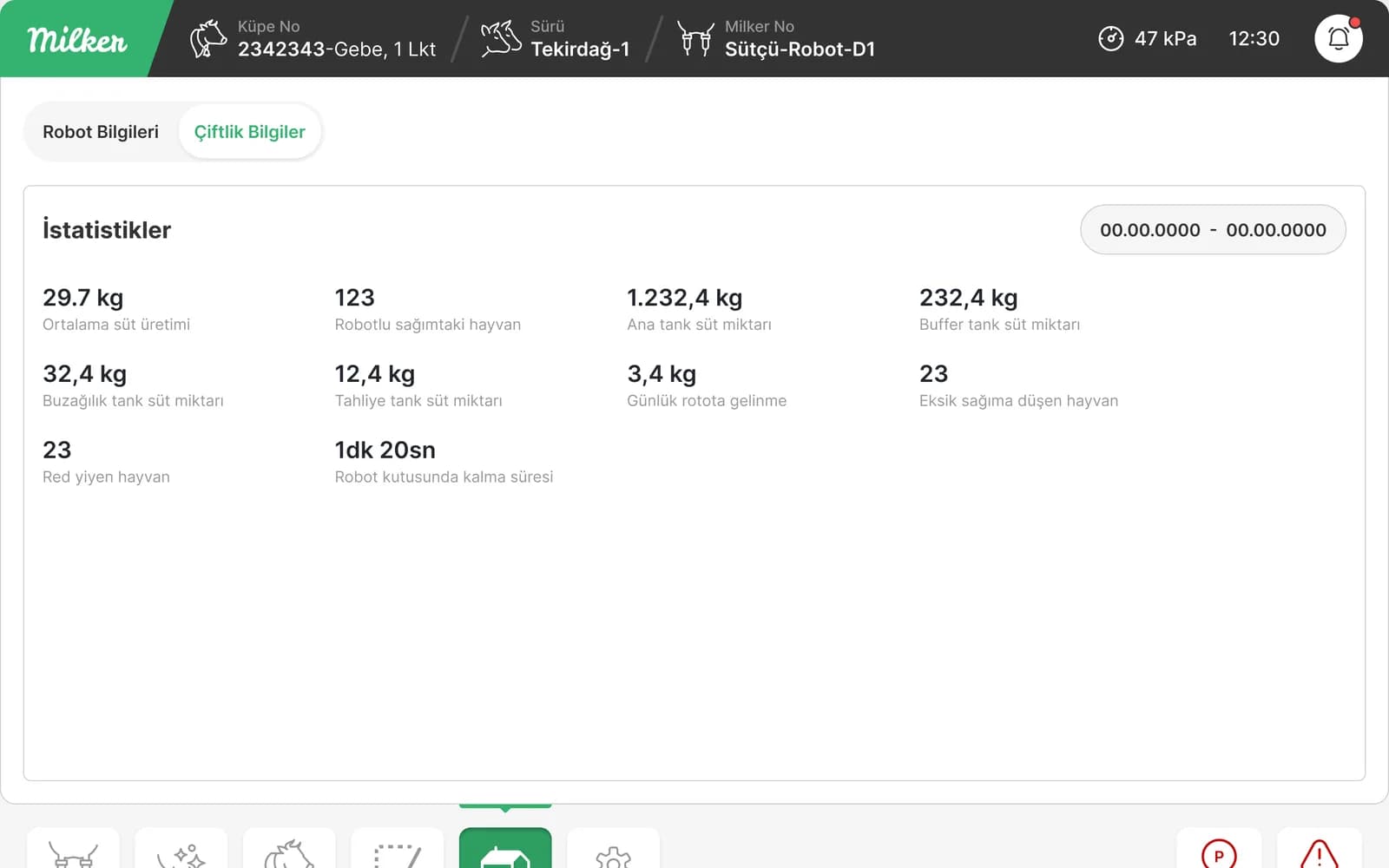Click the Milker logo

point(77,39)
